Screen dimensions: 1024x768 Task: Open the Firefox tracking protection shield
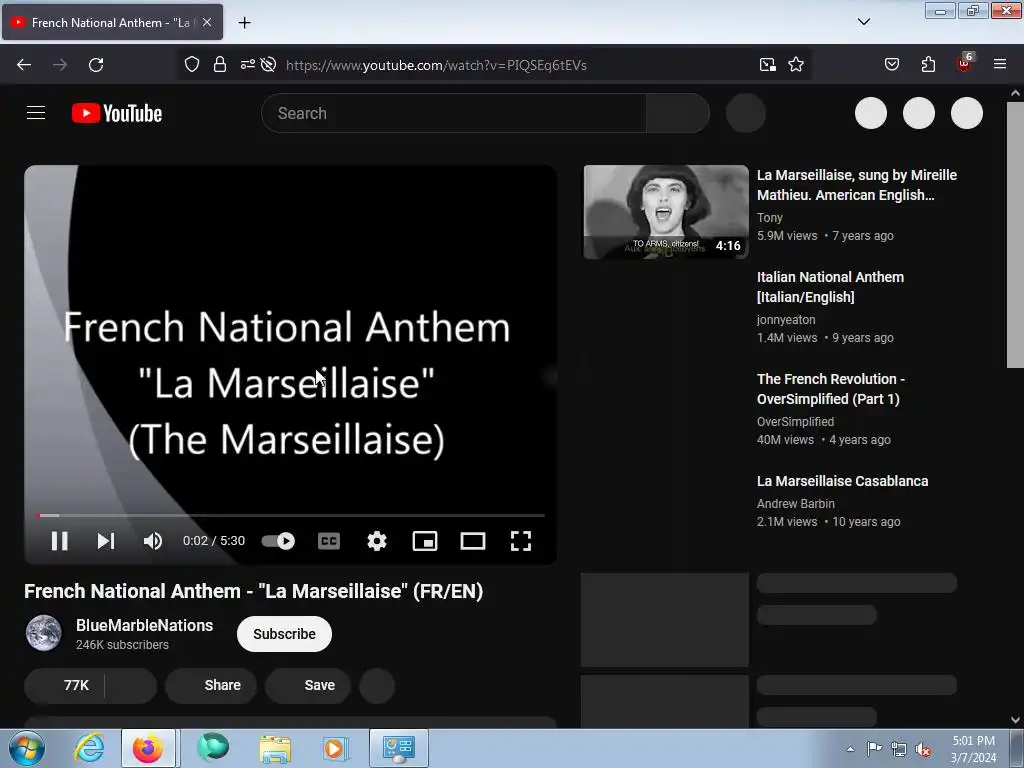pos(191,65)
